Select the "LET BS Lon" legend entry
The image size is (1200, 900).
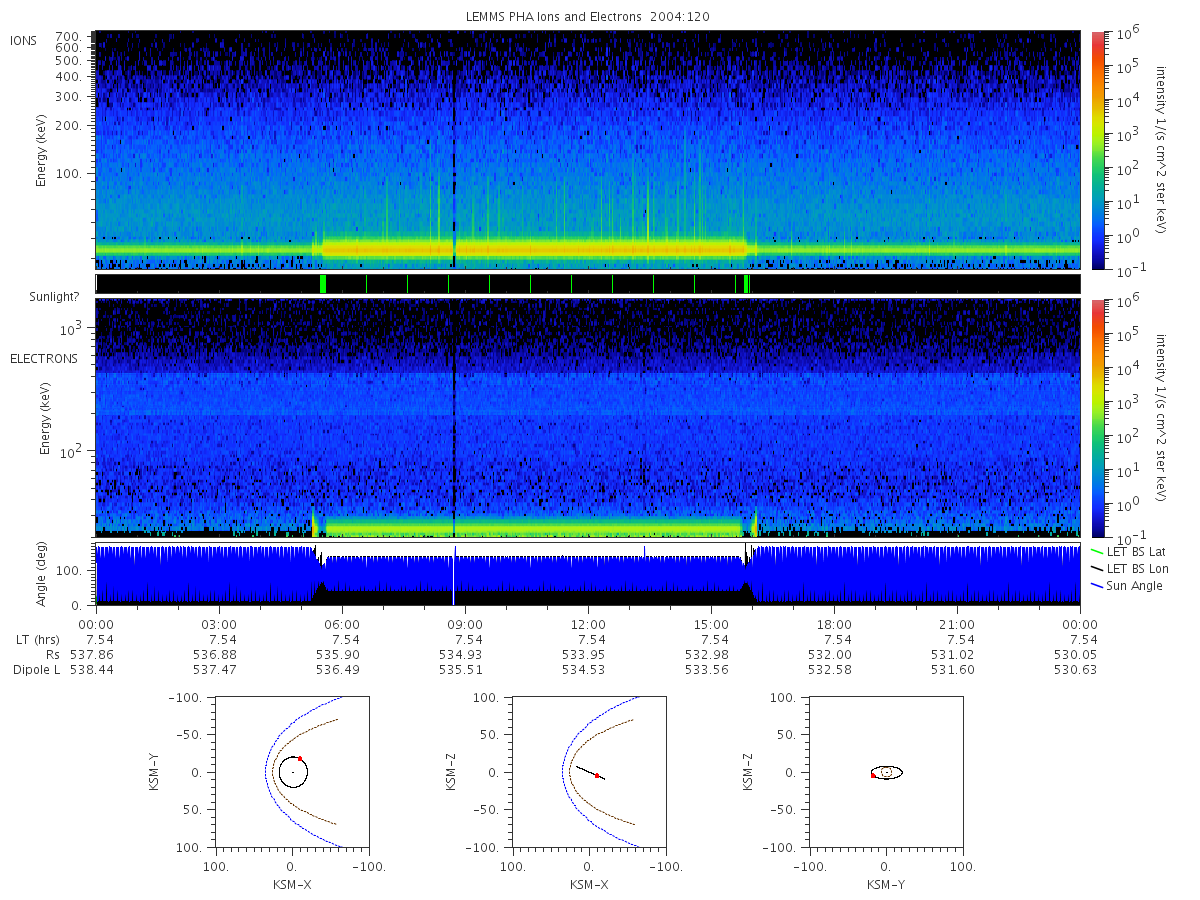(x=1129, y=568)
